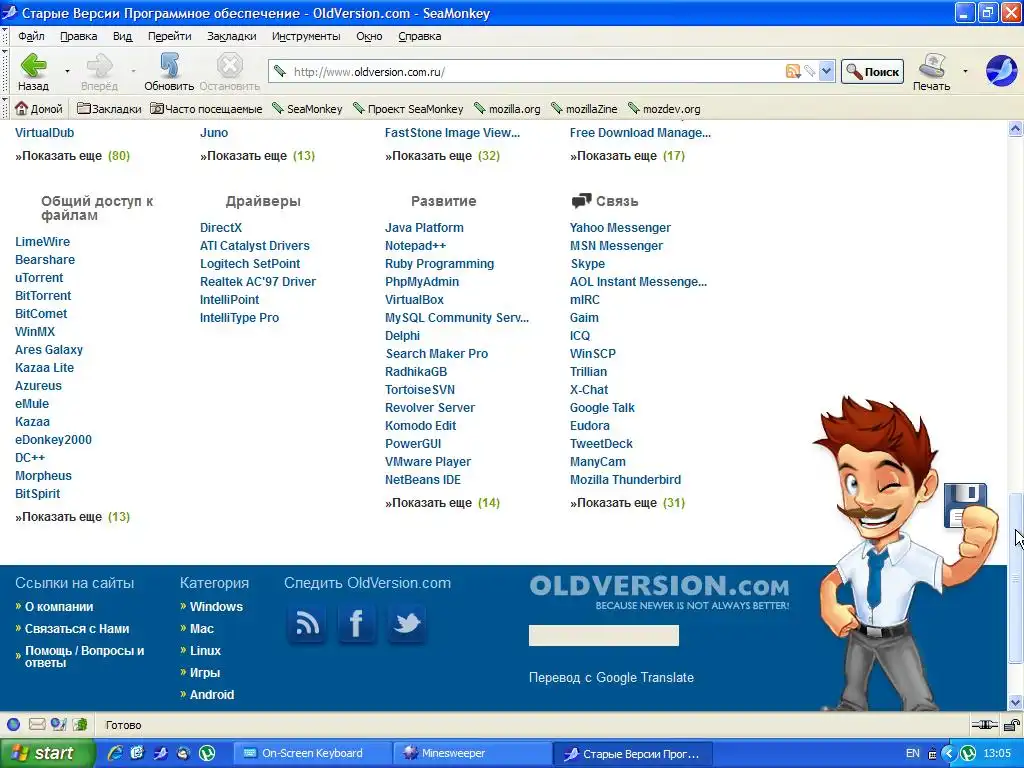Switch to Minesweeper taskbar button
Screen dimensions: 1024x768
473,753
